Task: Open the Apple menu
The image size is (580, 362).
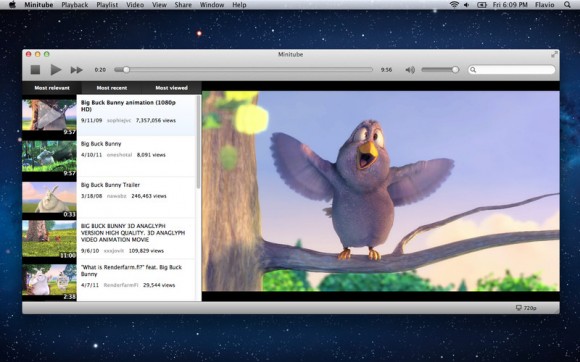Action: (x=12, y=4)
